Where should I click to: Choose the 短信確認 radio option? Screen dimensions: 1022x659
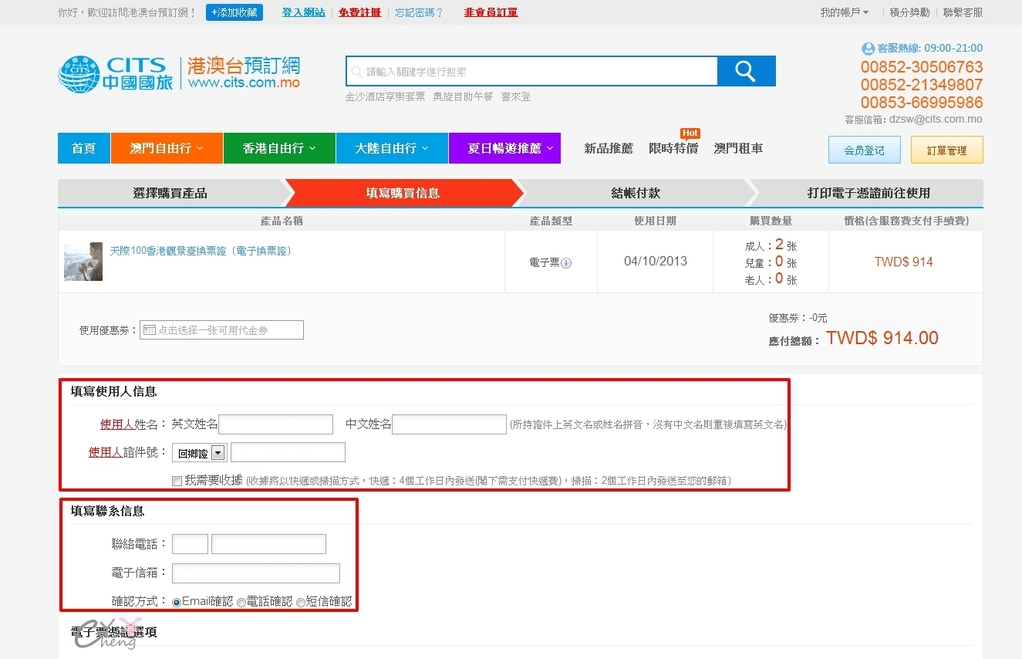[x=301, y=602]
